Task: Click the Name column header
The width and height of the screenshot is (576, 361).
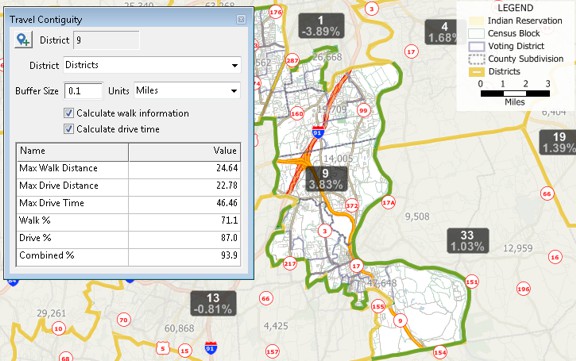Action: [x=73, y=151]
